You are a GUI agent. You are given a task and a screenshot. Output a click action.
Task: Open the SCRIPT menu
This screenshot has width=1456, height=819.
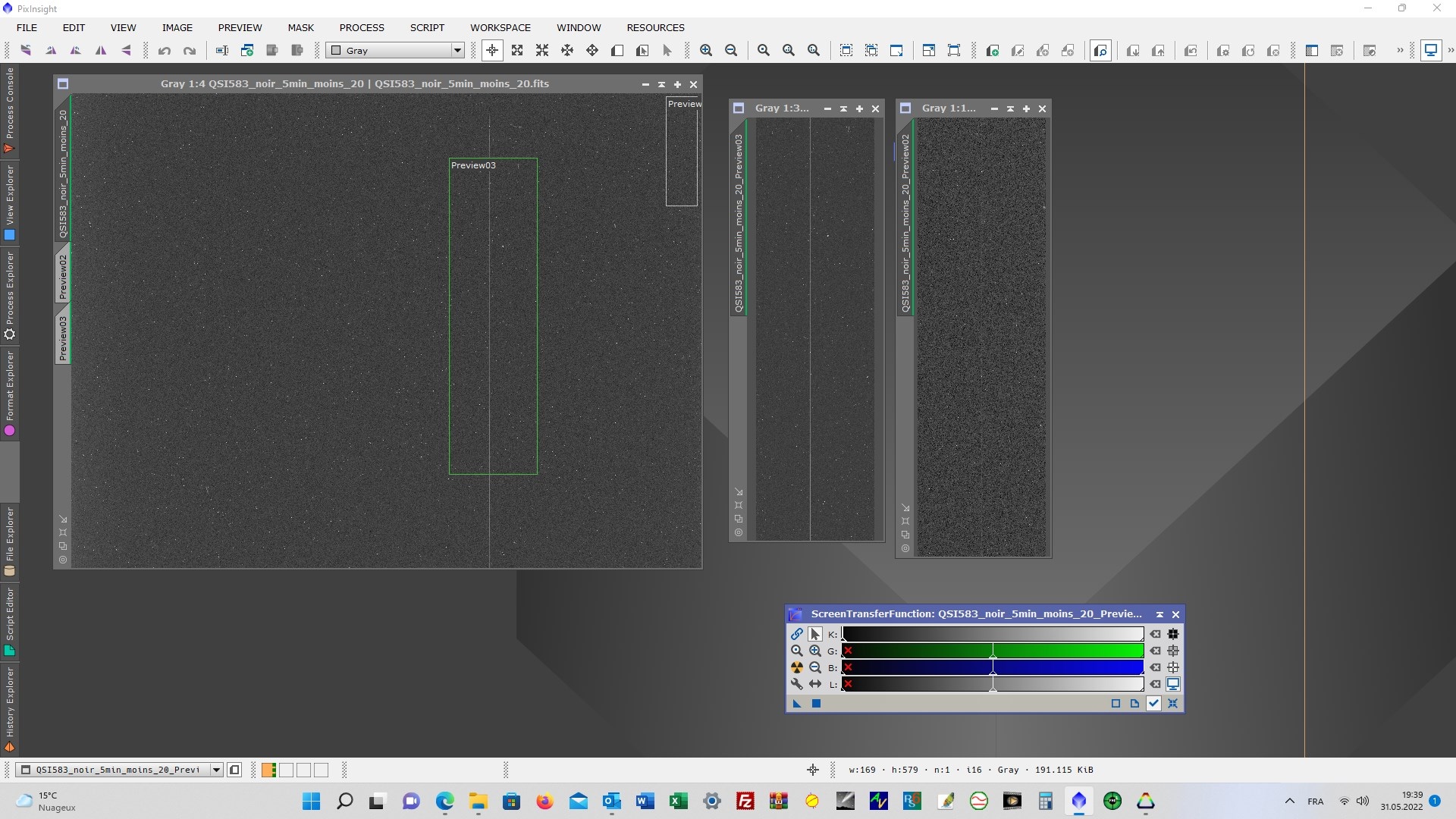click(427, 27)
